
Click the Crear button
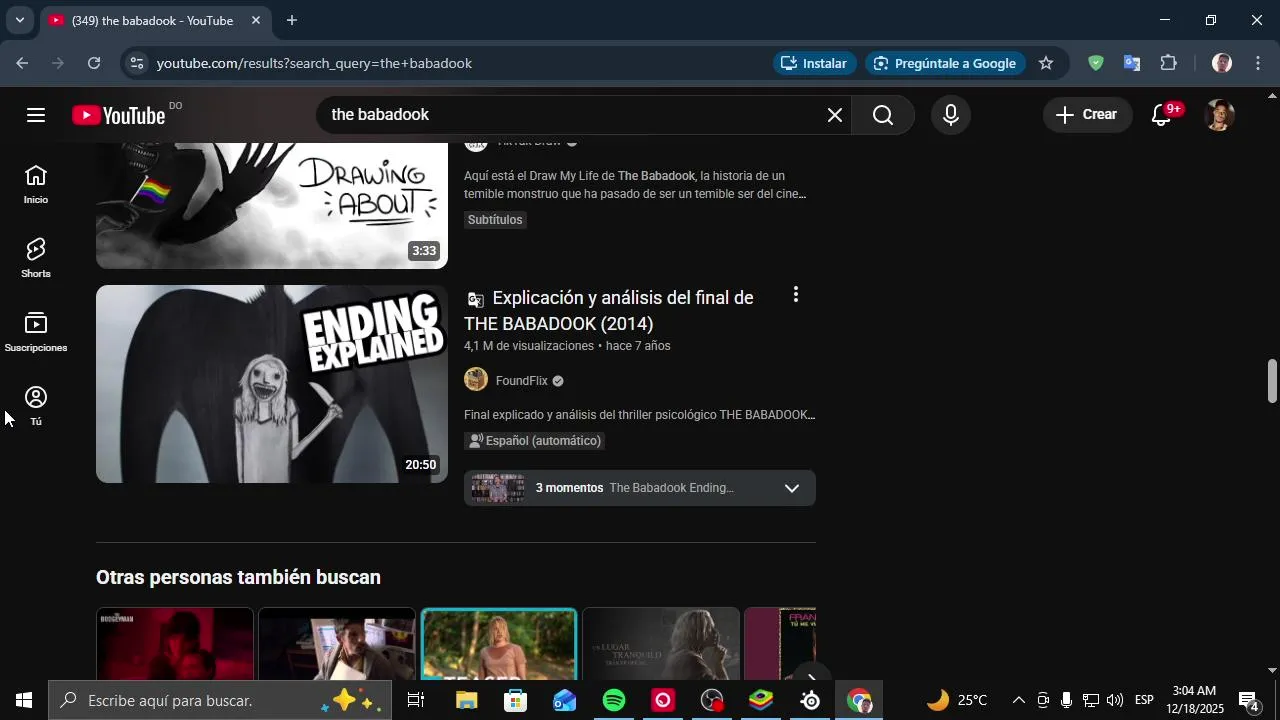pos(1088,115)
